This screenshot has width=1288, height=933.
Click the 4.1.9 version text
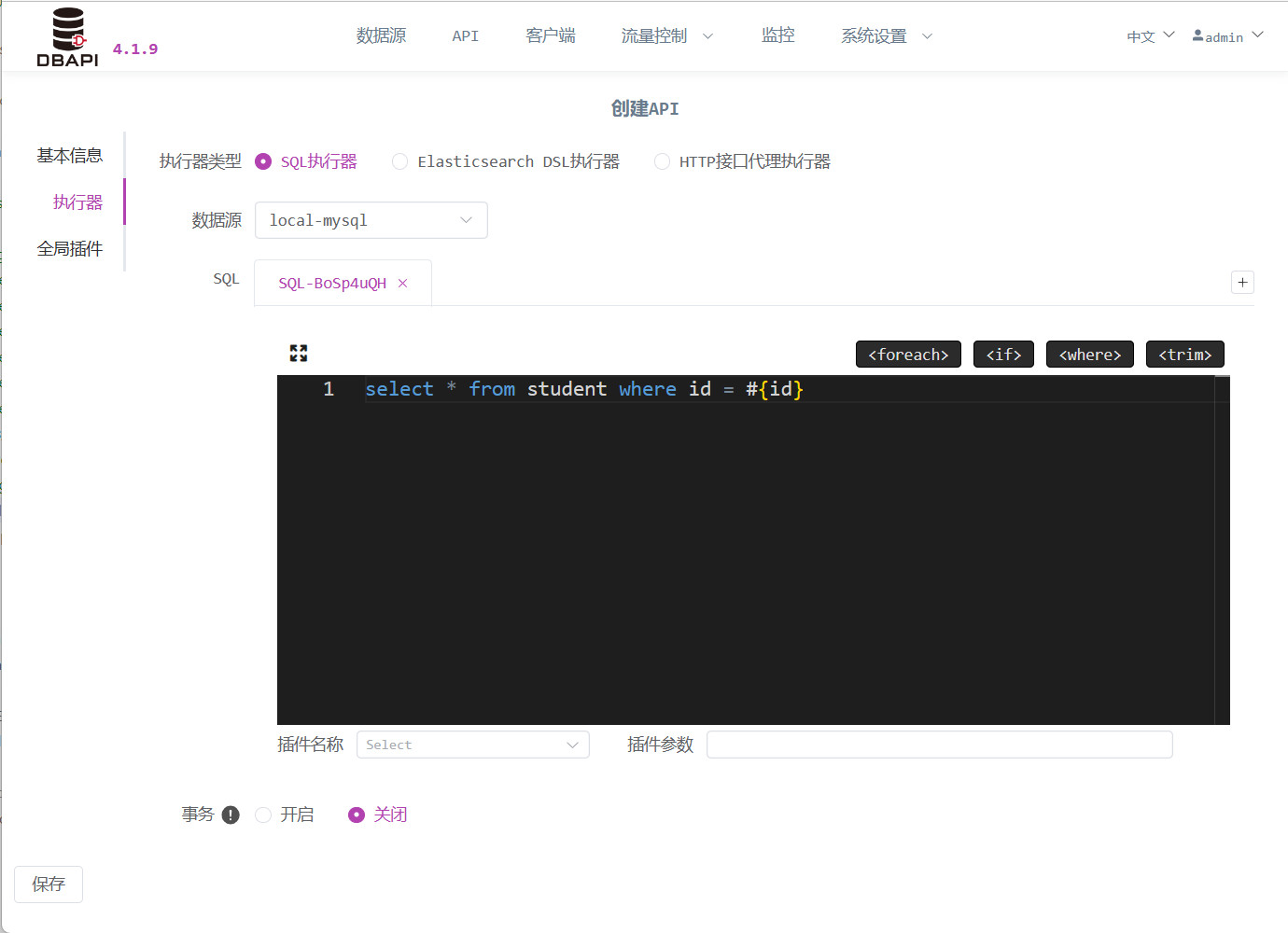pos(135,49)
